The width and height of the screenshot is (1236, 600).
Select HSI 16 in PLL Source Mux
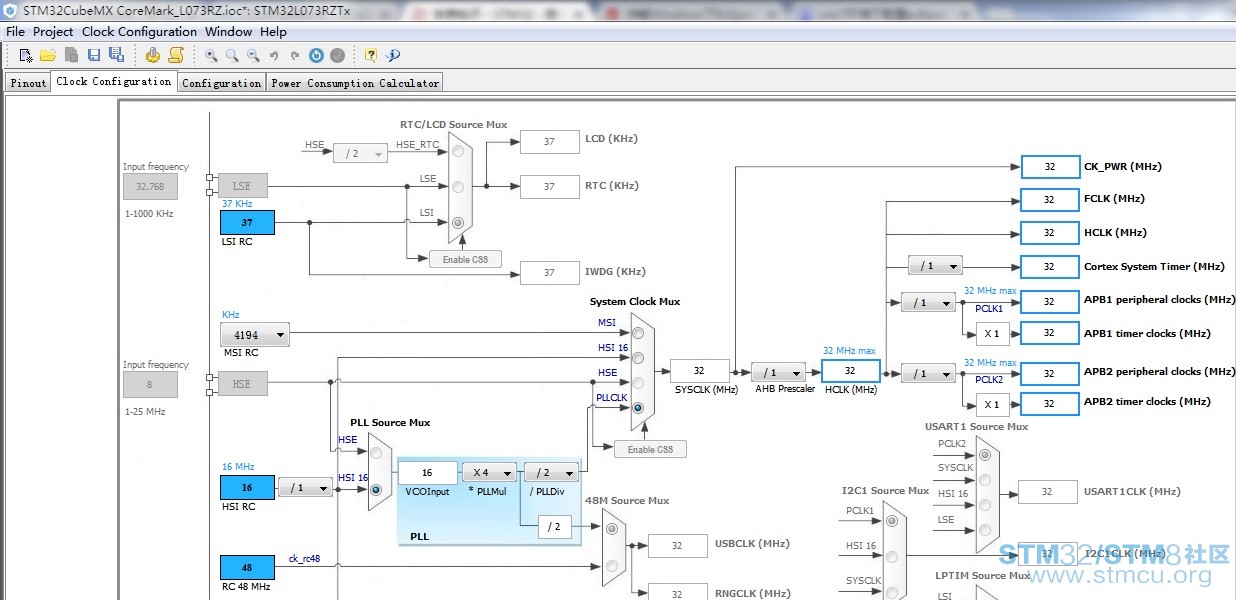[x=376, y=490]
